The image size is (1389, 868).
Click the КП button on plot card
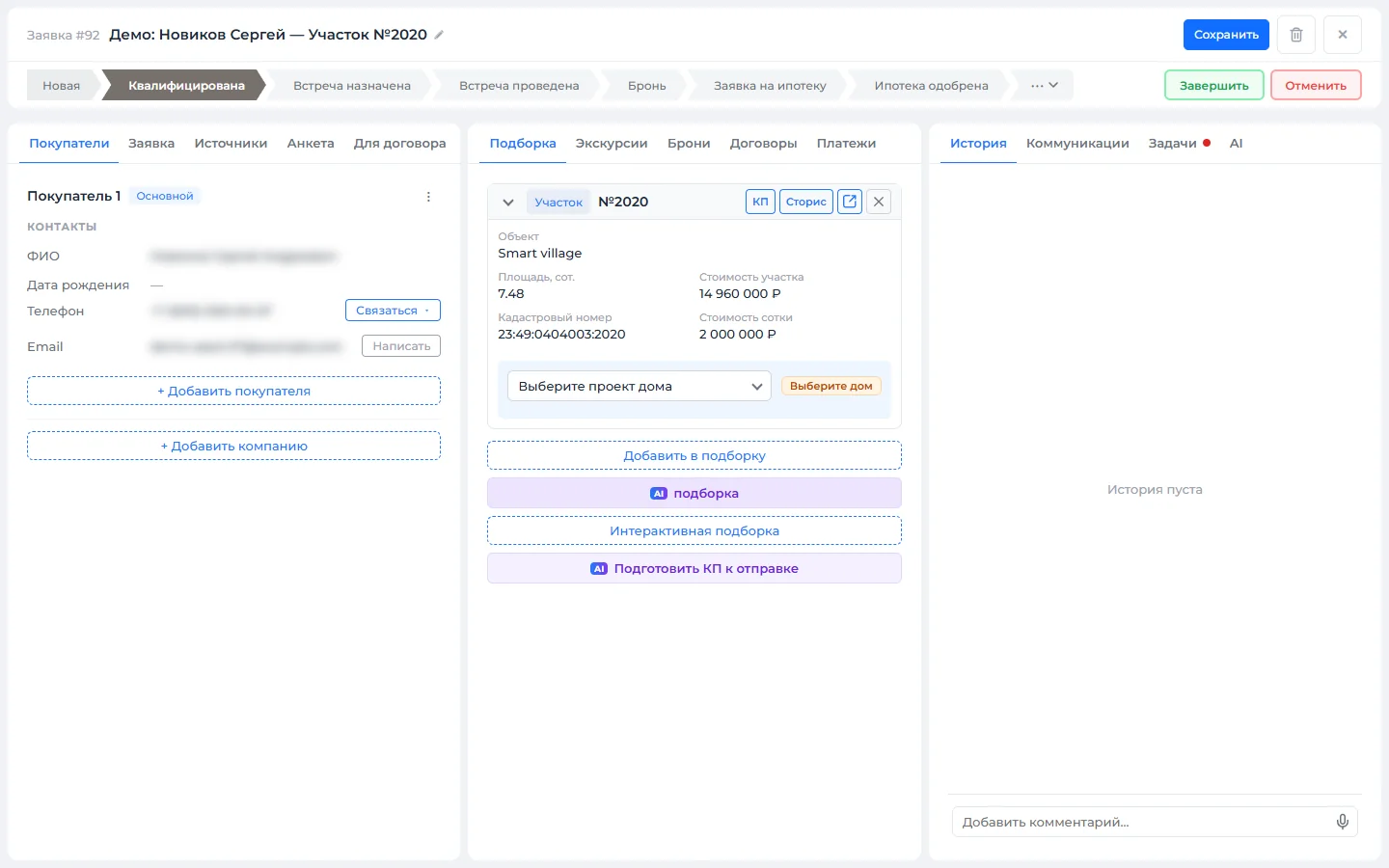pos(760,202)
